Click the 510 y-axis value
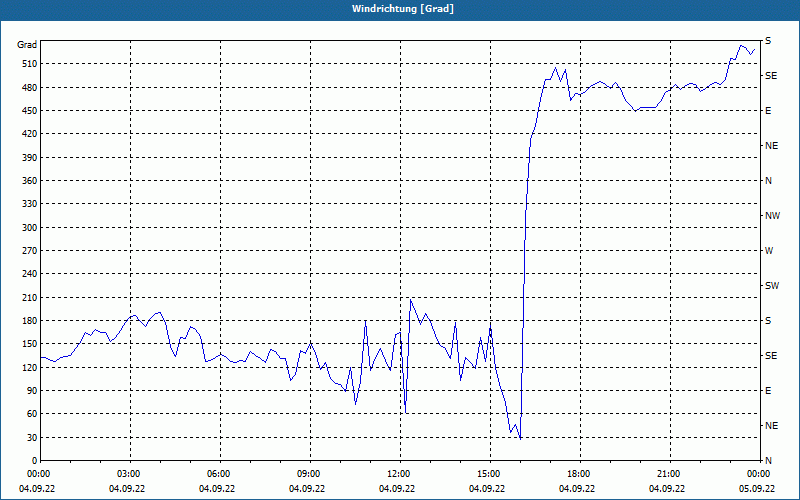The image size is (800, 500). (x=30, y=64)
